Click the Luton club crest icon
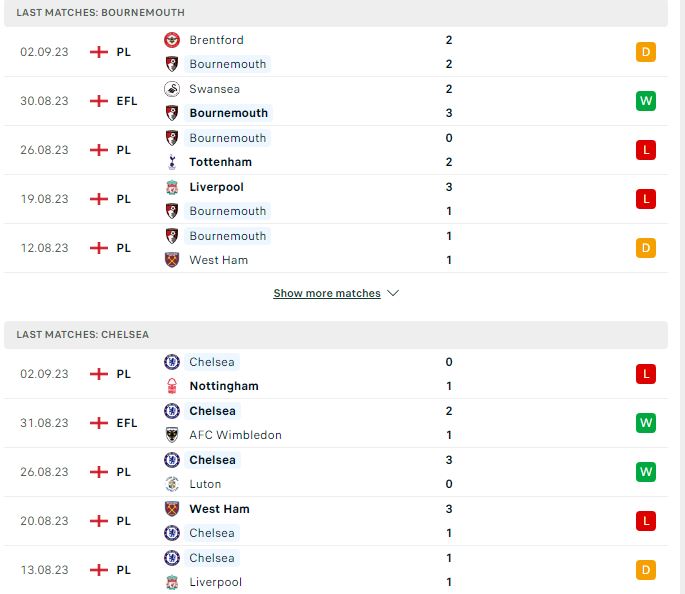685x594 pixels. coord(172,484)
